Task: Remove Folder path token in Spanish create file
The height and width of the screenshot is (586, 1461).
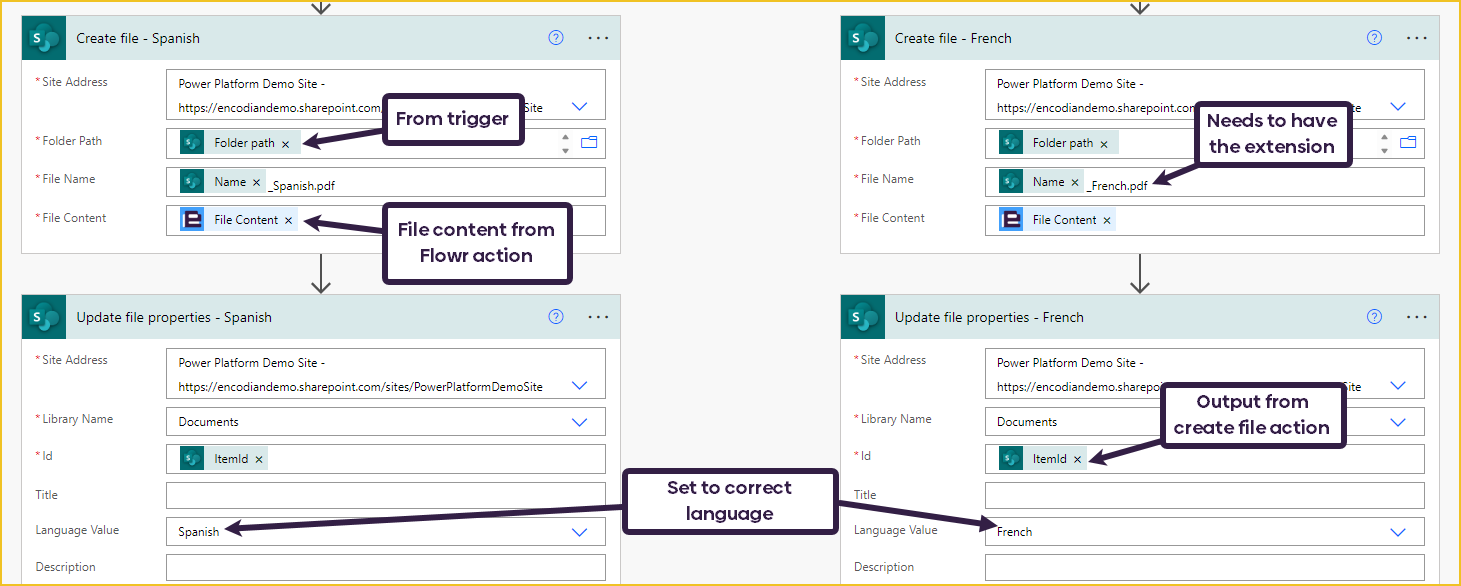Action: pyautogui.click(x=285, y=144)
